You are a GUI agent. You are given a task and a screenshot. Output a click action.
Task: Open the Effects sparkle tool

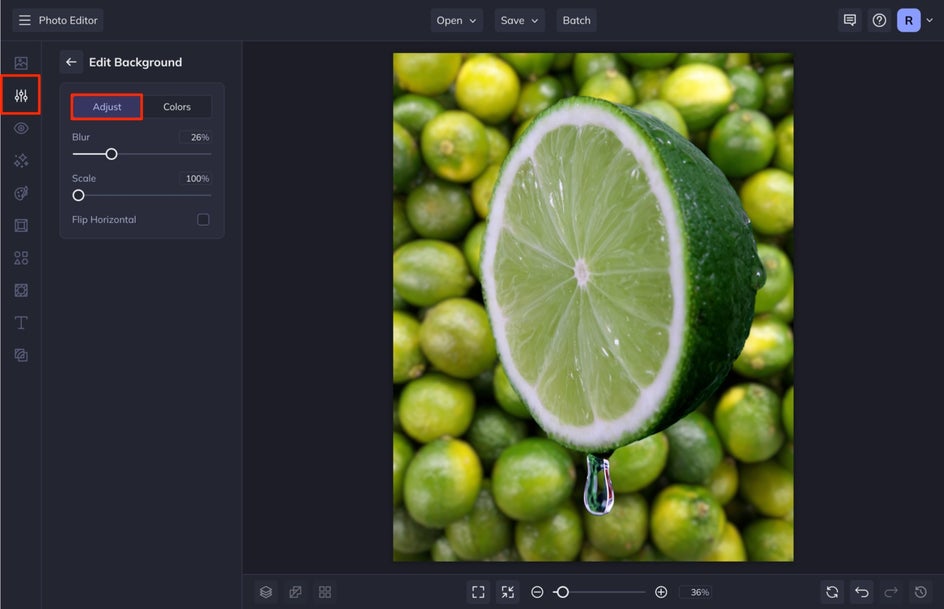(21, 161)
